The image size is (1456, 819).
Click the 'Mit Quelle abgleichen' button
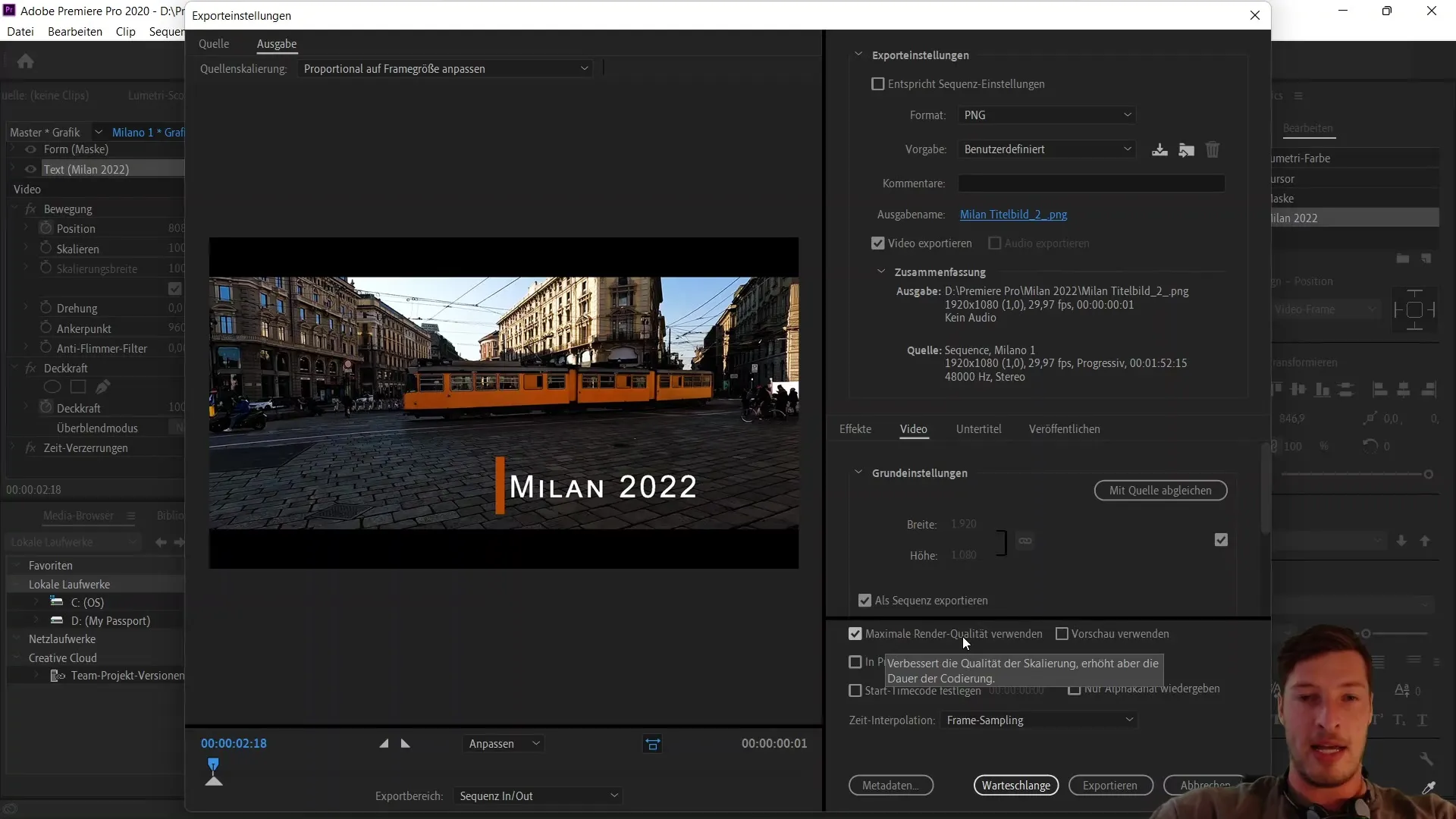point(1161,490)
